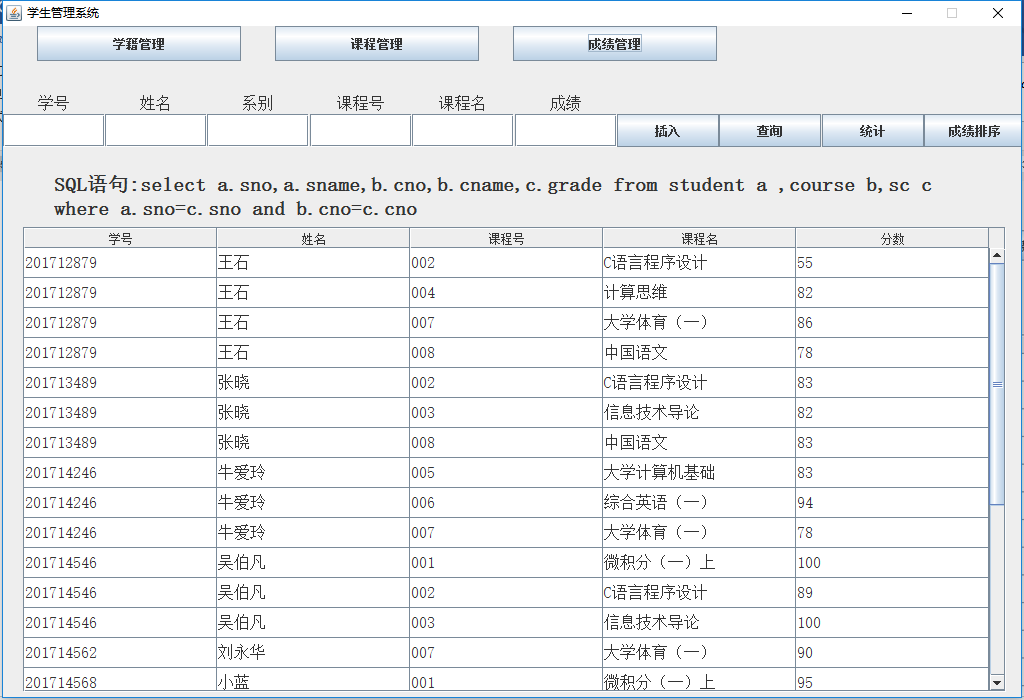Image resolution: width=1024 pixels, height=700 pixels.
Task: Select 牛爱玲's course number 006 cell
Action: [506, 503]
